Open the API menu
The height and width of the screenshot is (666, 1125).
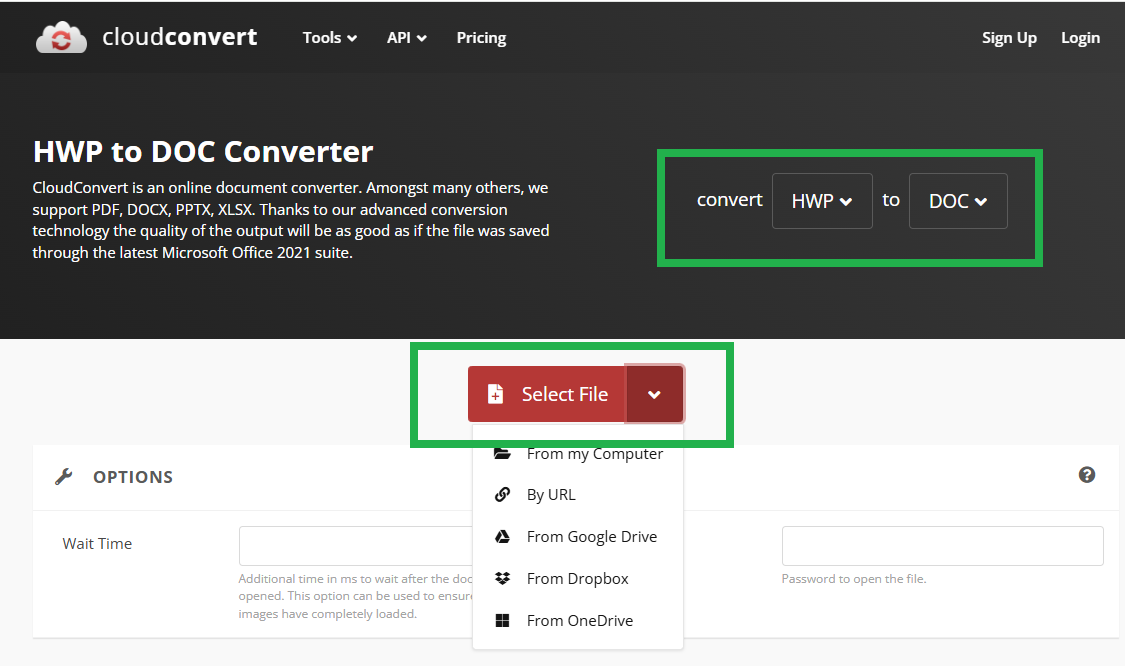point(406,37)
